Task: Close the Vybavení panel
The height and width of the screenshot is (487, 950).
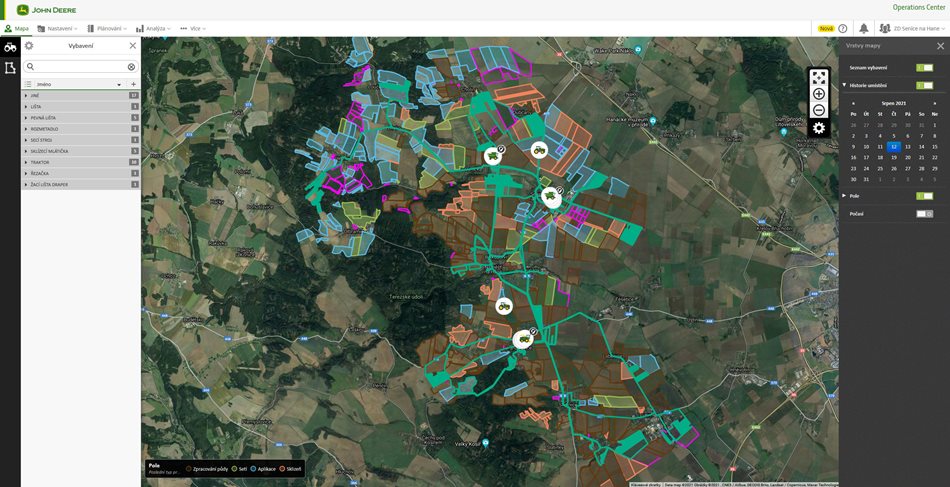Action: [x=133, y=46]
